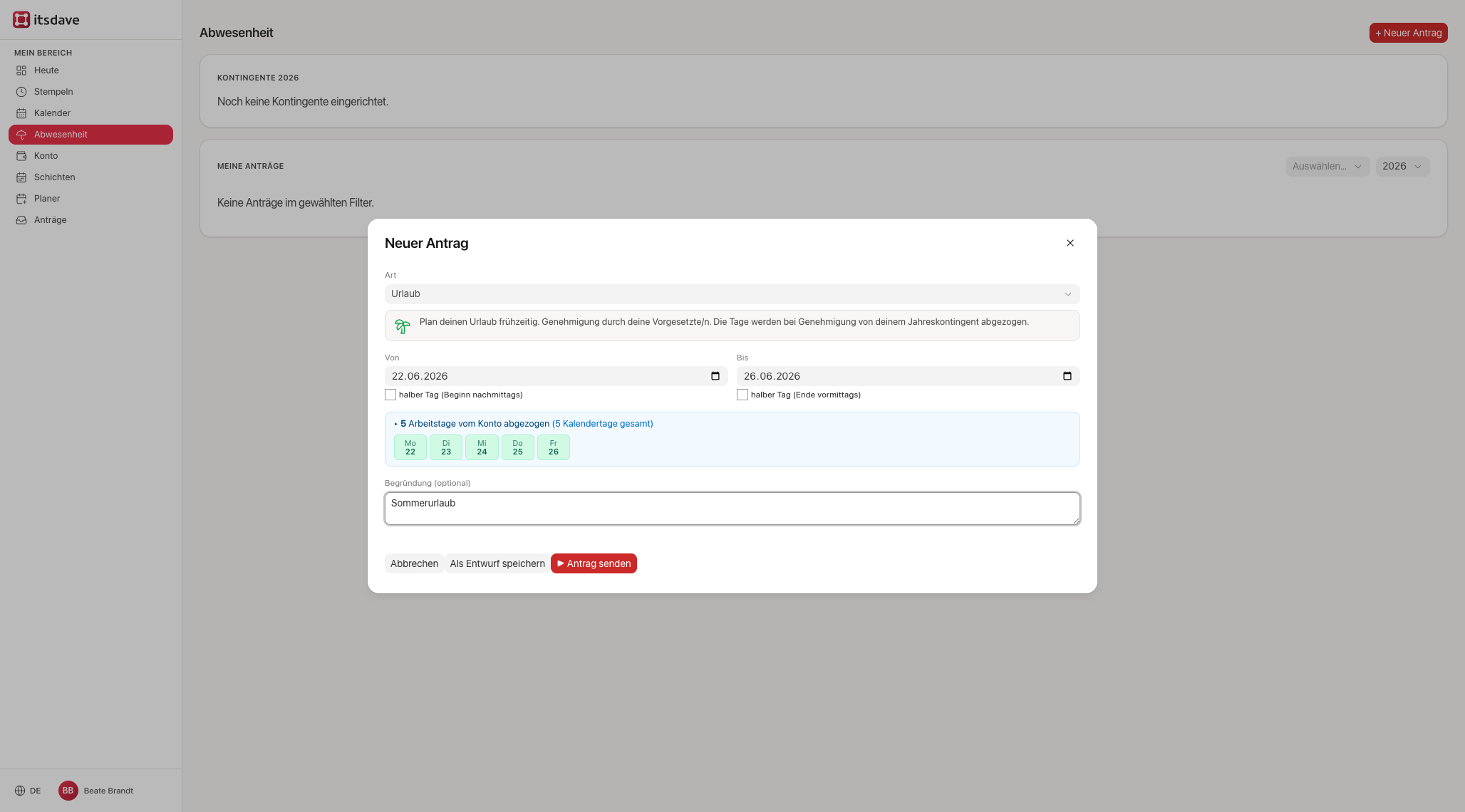
Task: Expand the Arbeitstage vom Konto abgezogen details
Action: 524,424
